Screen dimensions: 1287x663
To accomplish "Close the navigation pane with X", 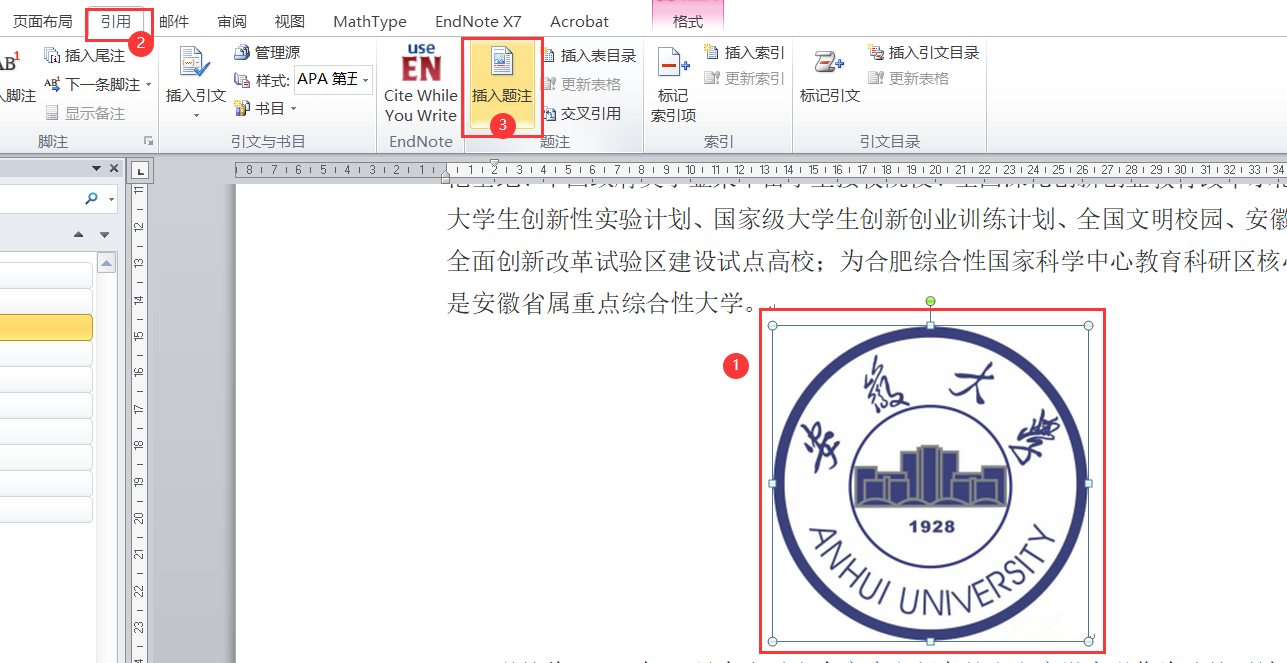I will click(x=114, y=168).
